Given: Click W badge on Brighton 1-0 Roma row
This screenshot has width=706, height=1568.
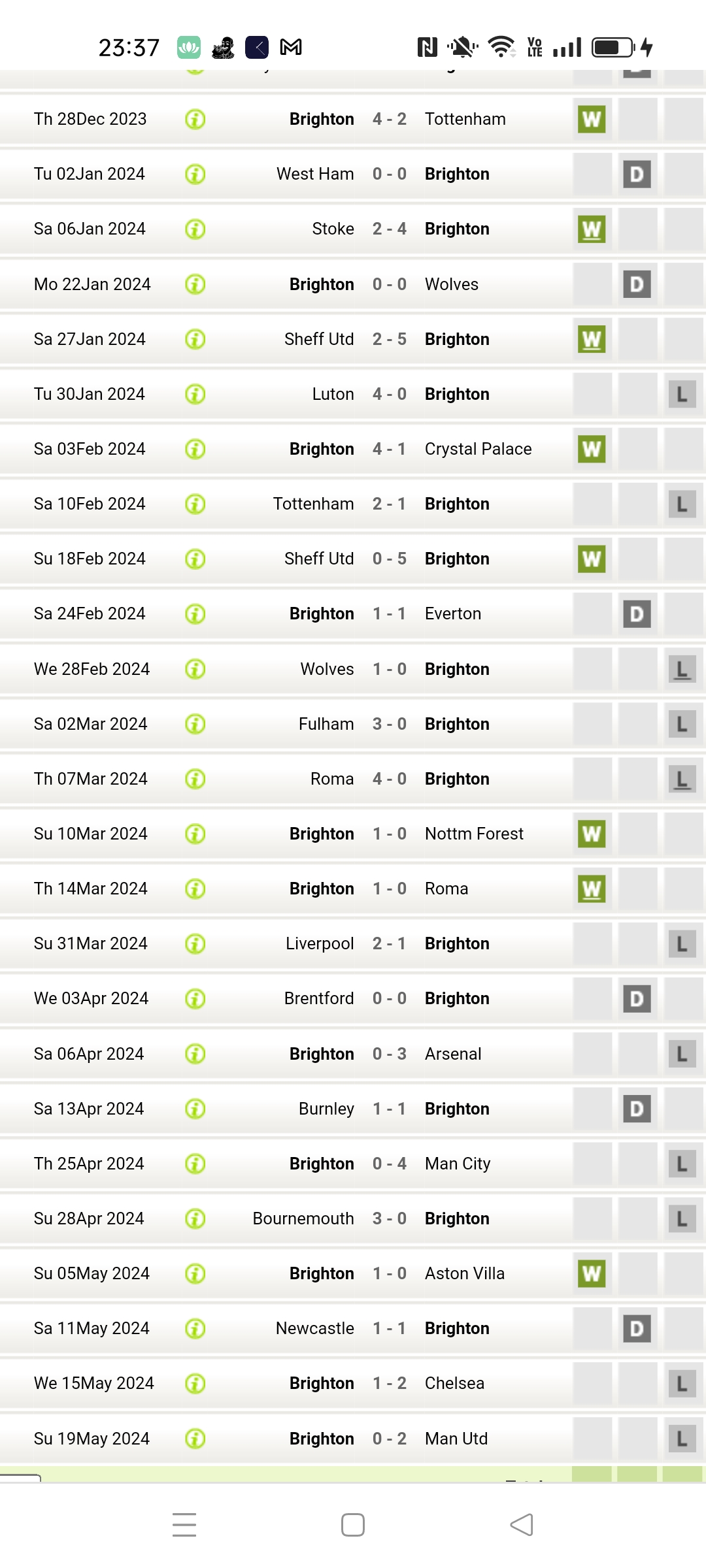Looking at the screenshot, I should [592, 889].
